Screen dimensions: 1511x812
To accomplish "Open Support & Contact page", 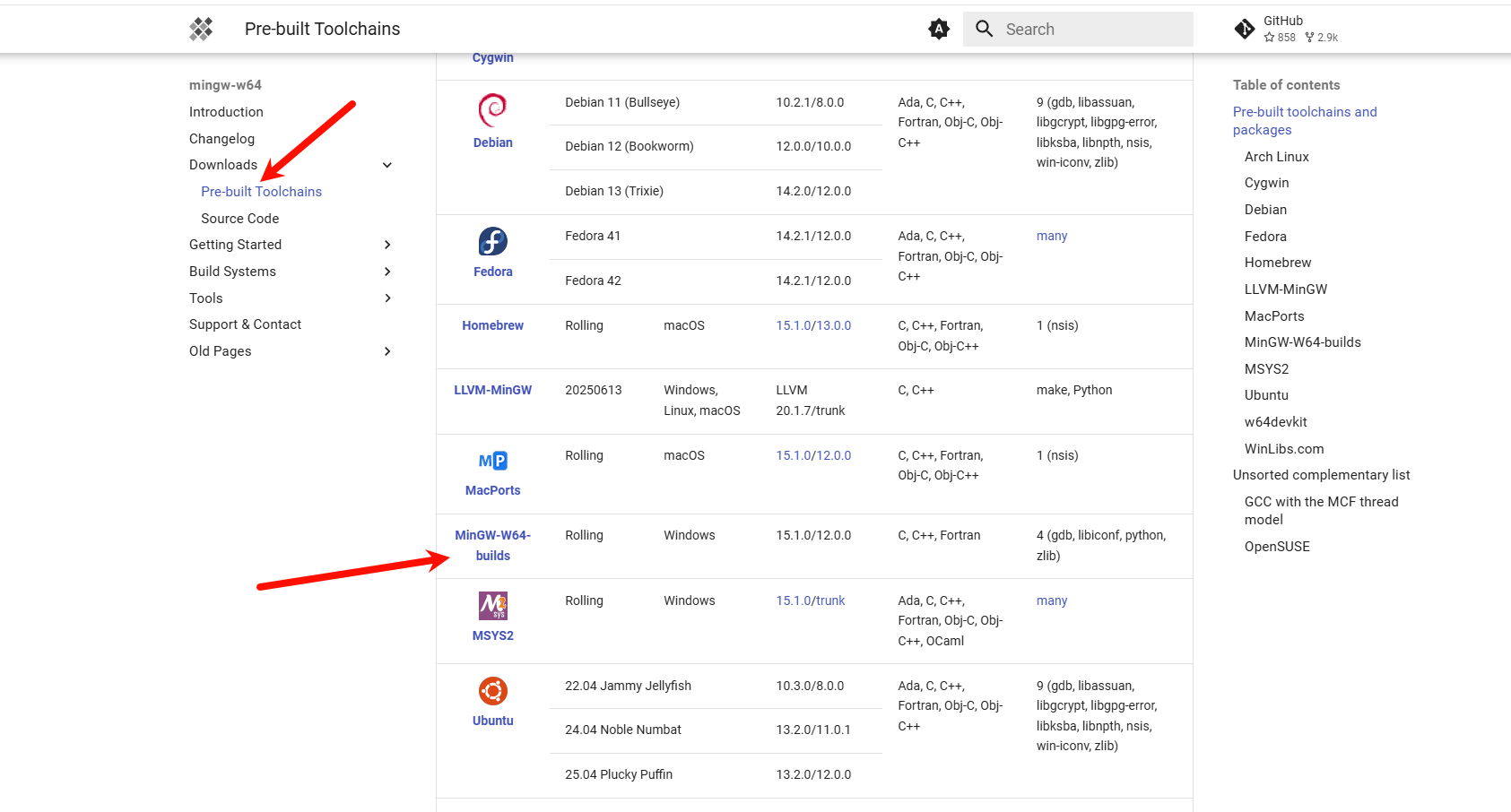I will [245, 324].
